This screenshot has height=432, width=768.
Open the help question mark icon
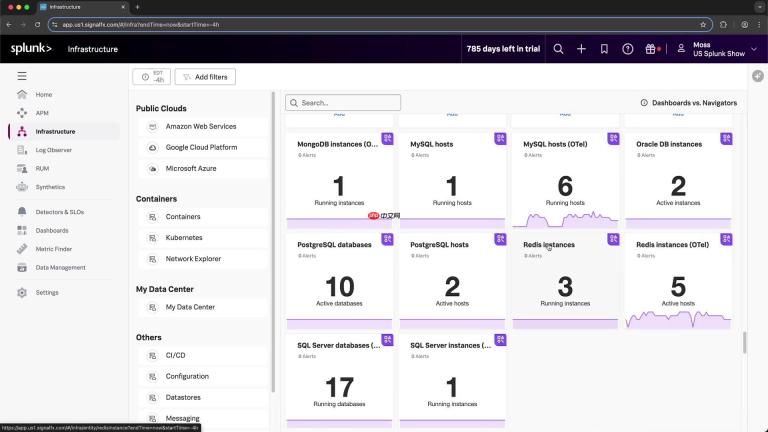627,49
